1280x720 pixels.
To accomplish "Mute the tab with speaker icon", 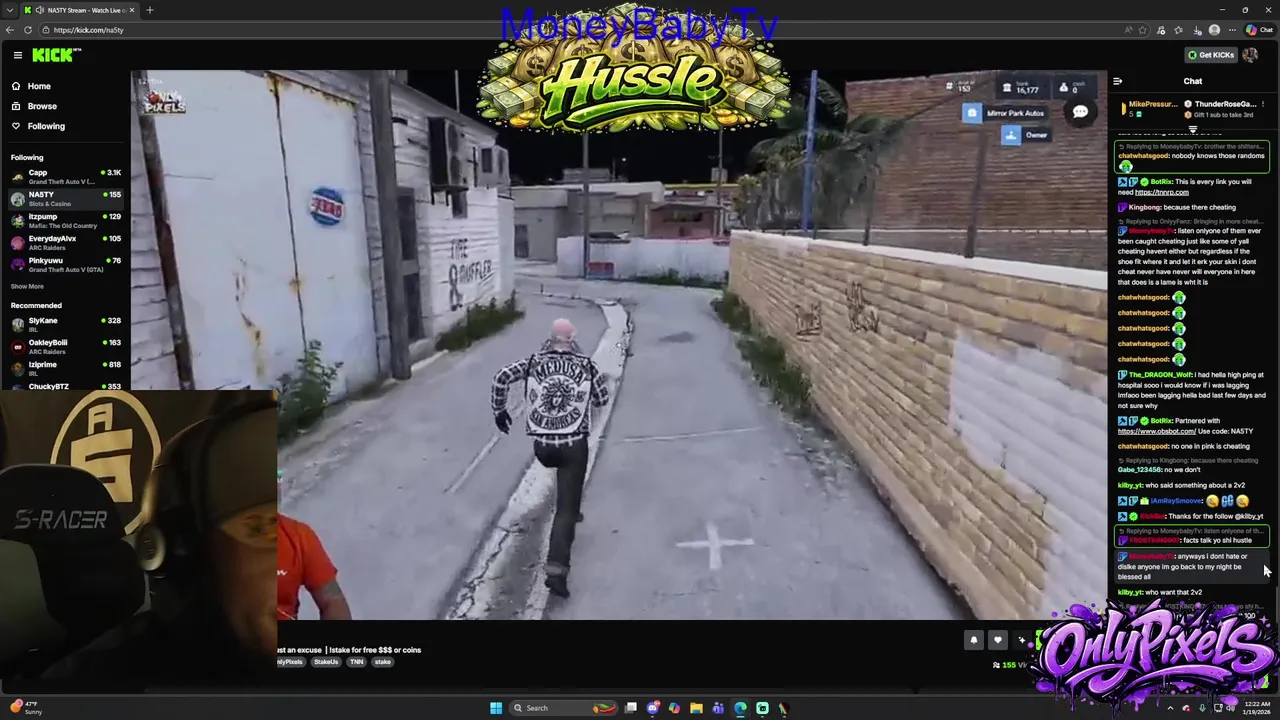I will (39, 10).
